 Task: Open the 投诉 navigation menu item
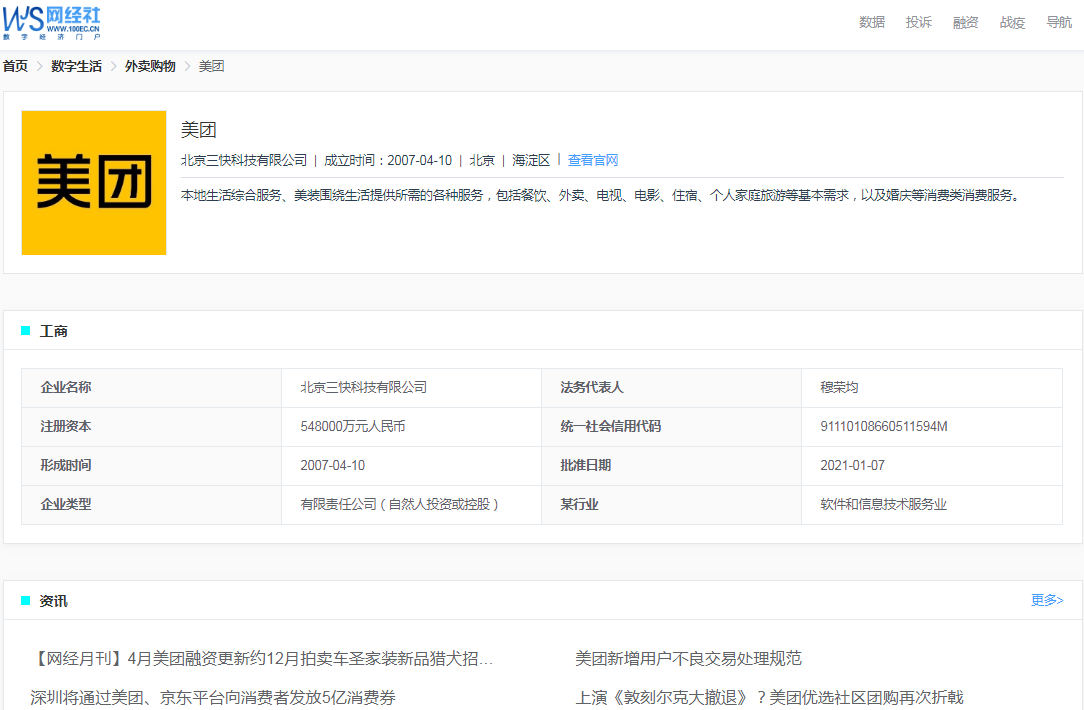918,22
